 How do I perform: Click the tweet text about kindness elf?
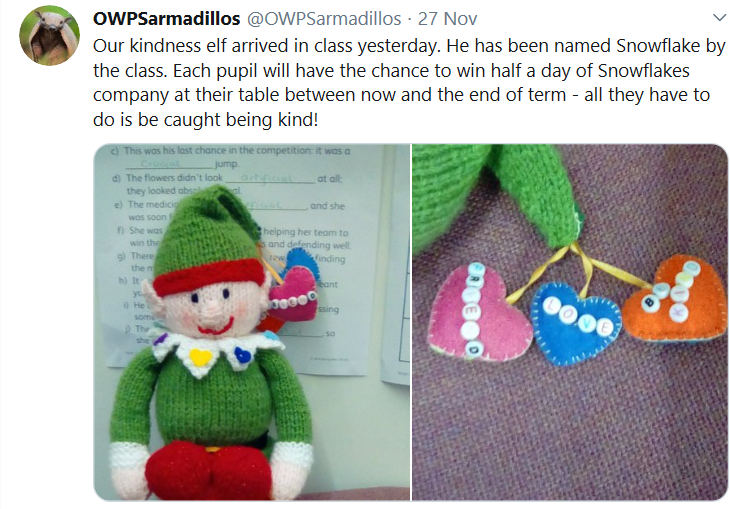(x=409, y=82)
